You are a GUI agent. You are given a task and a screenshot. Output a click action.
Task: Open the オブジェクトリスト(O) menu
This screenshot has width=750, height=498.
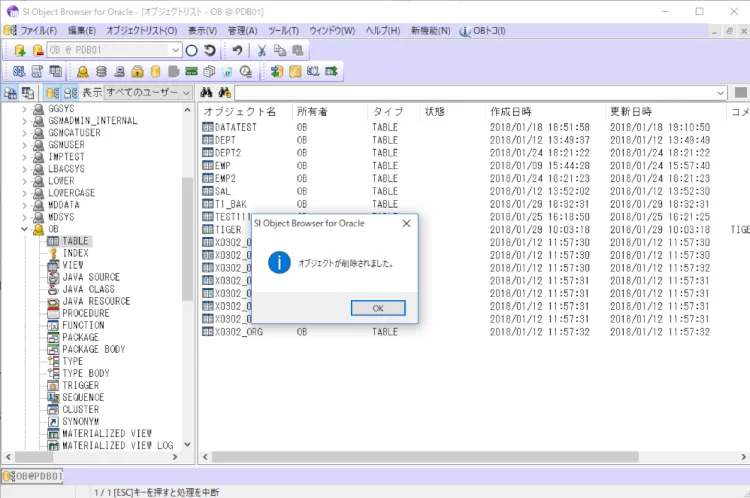[x=142, y=31]
